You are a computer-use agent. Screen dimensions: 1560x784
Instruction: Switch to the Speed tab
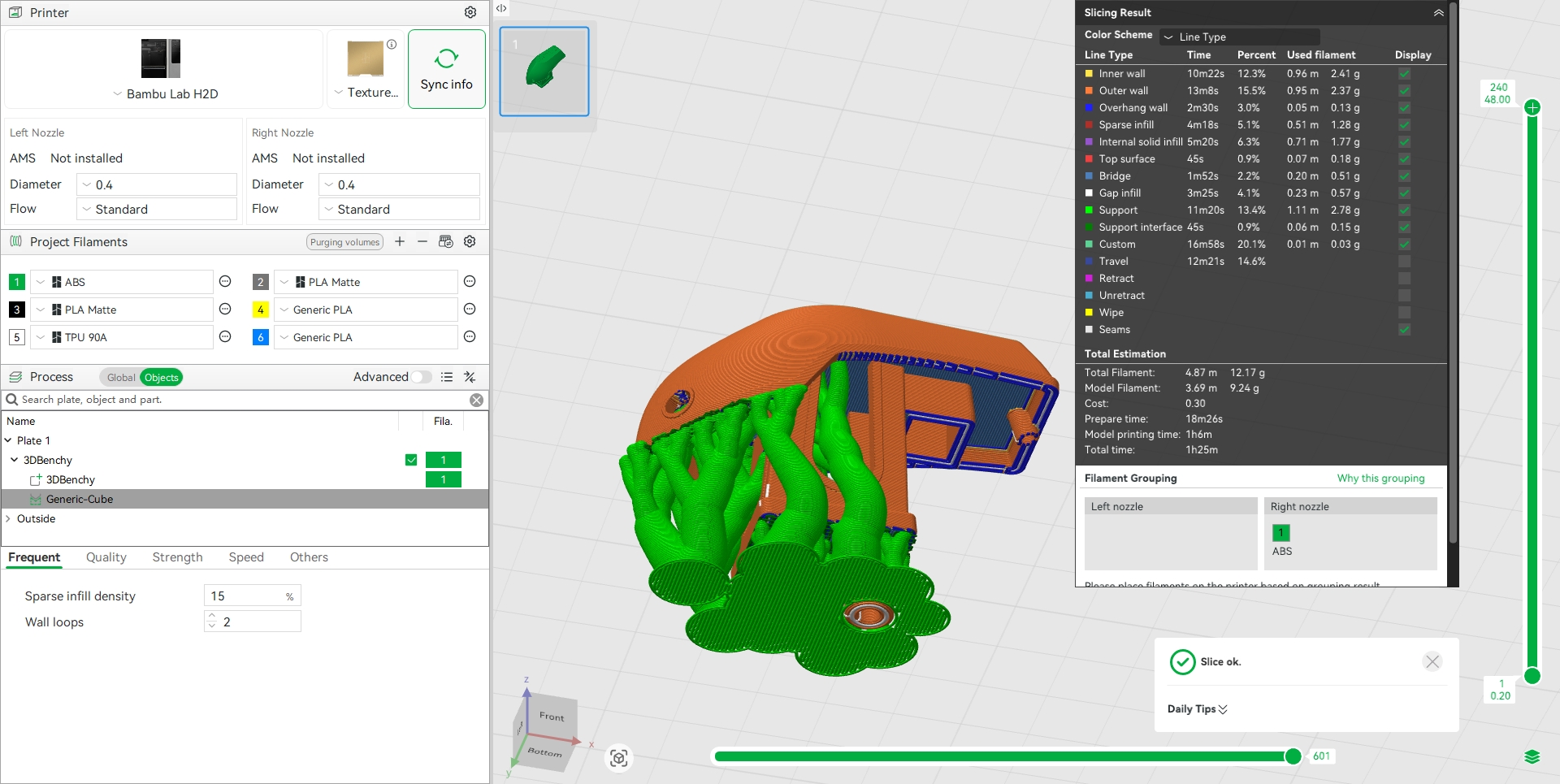(x=246, y=557)
